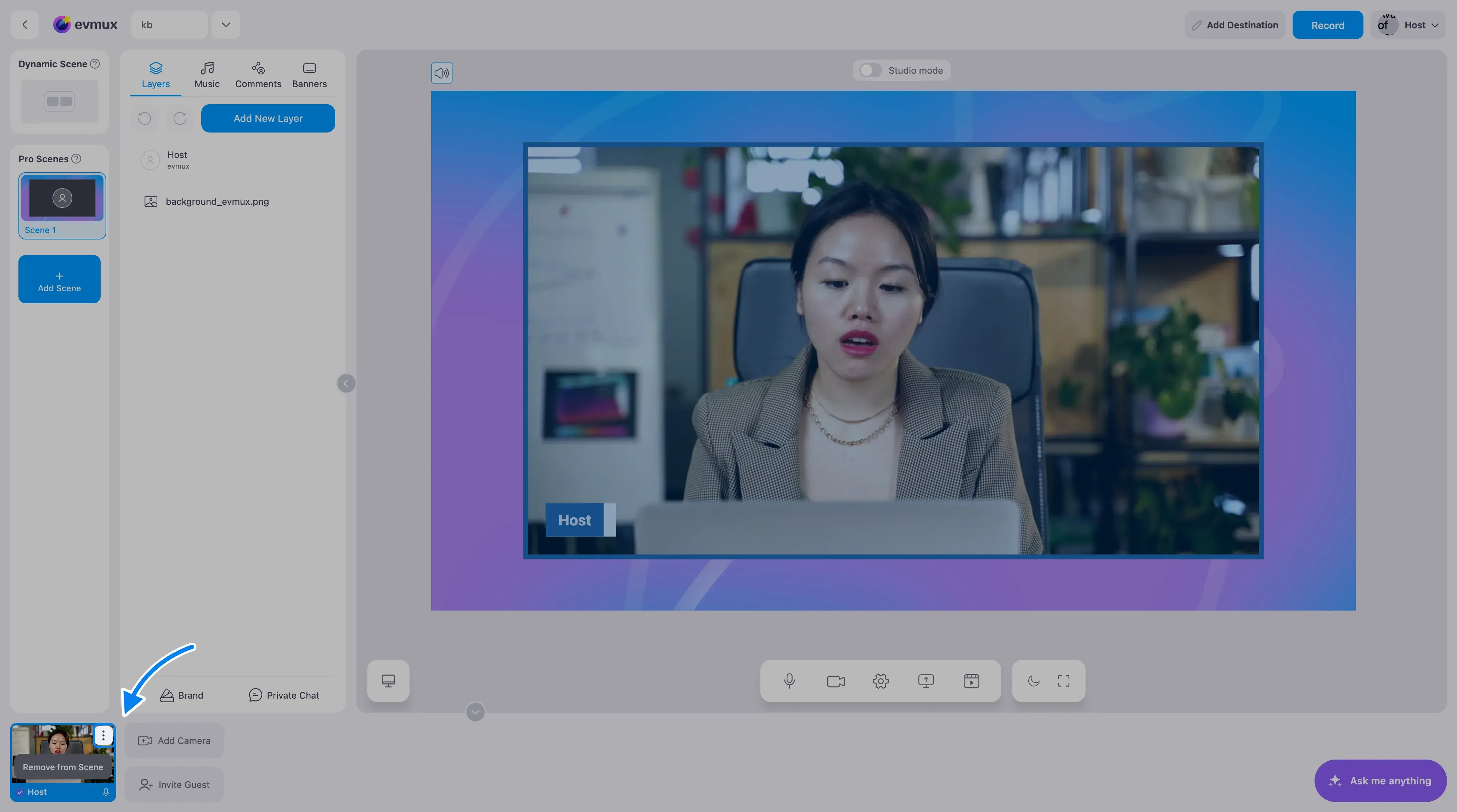Toggle Studio mode switch

click(x=871, y=70)
